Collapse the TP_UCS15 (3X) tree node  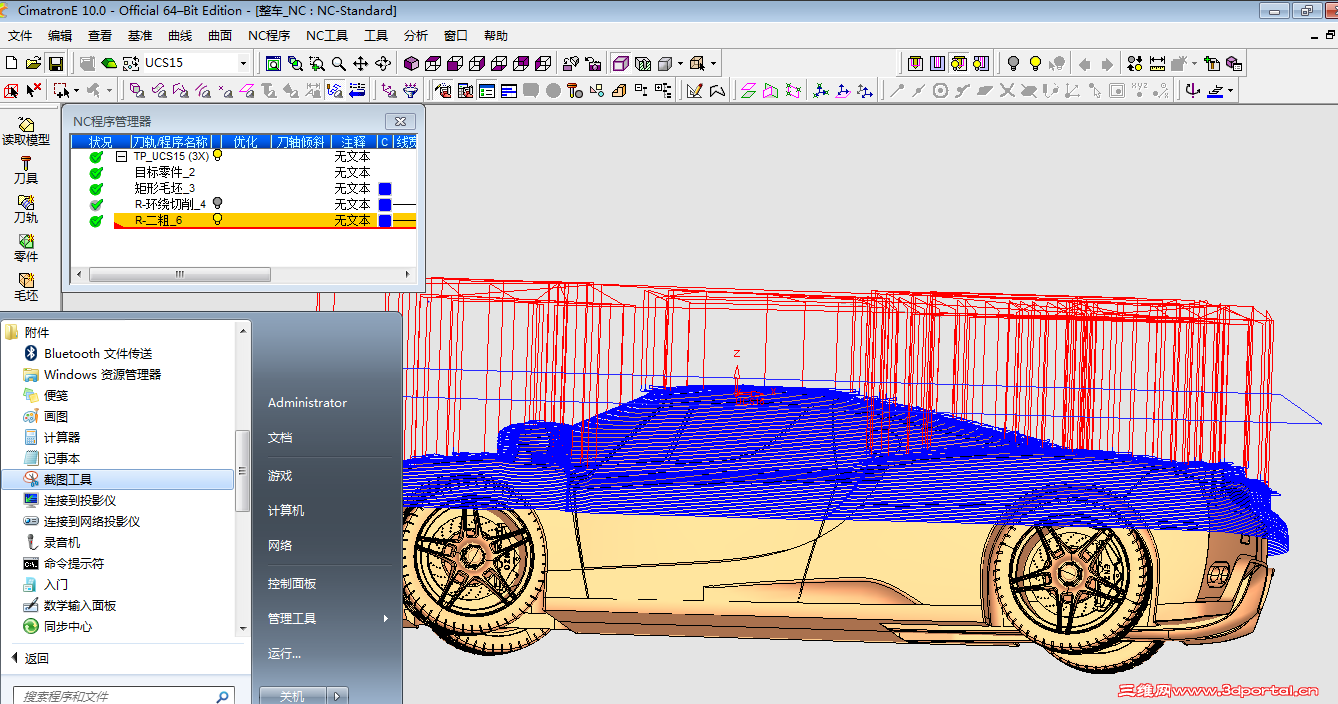pos(121,157)
